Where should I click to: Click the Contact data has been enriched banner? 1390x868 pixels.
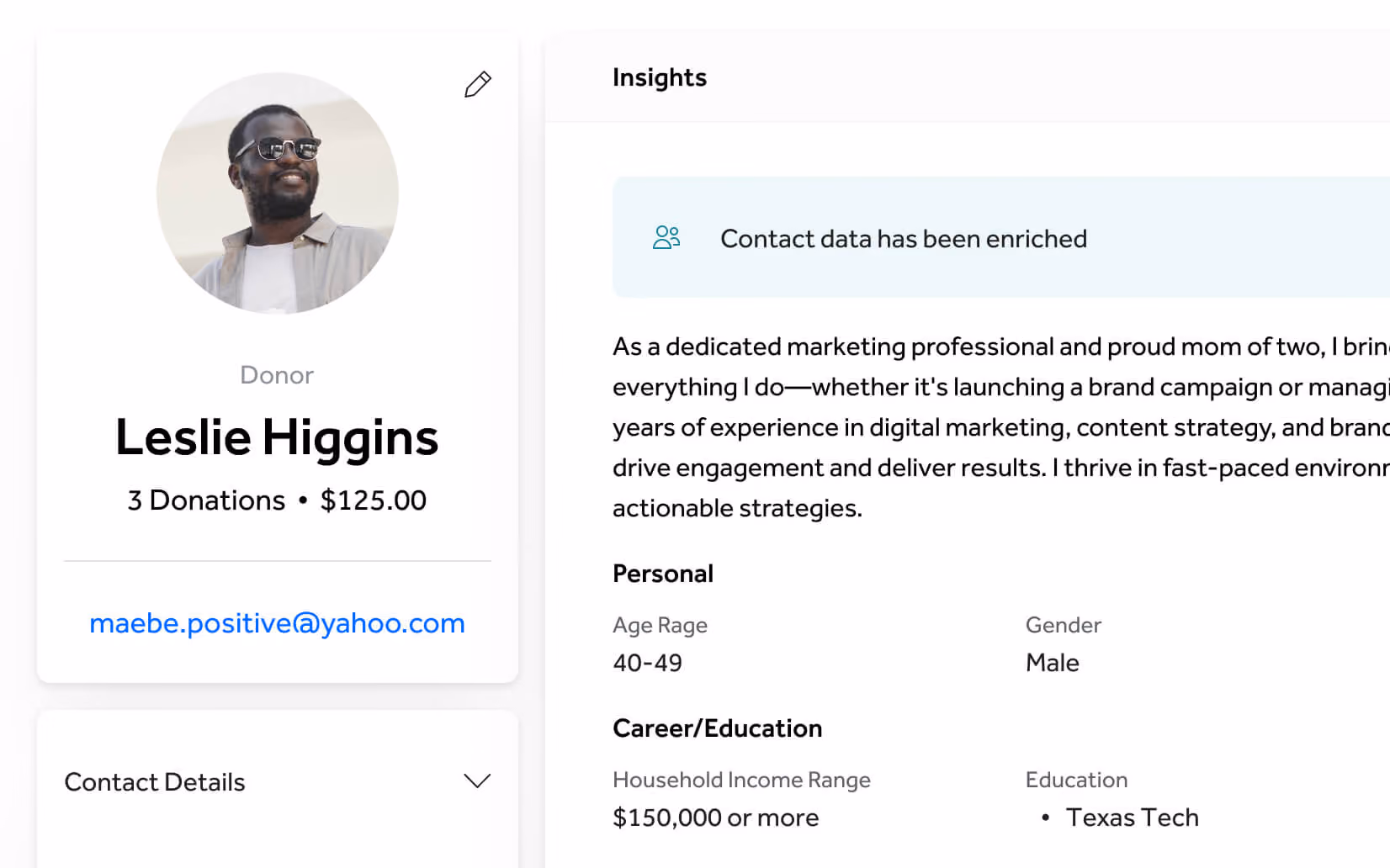pos(1001,237)
